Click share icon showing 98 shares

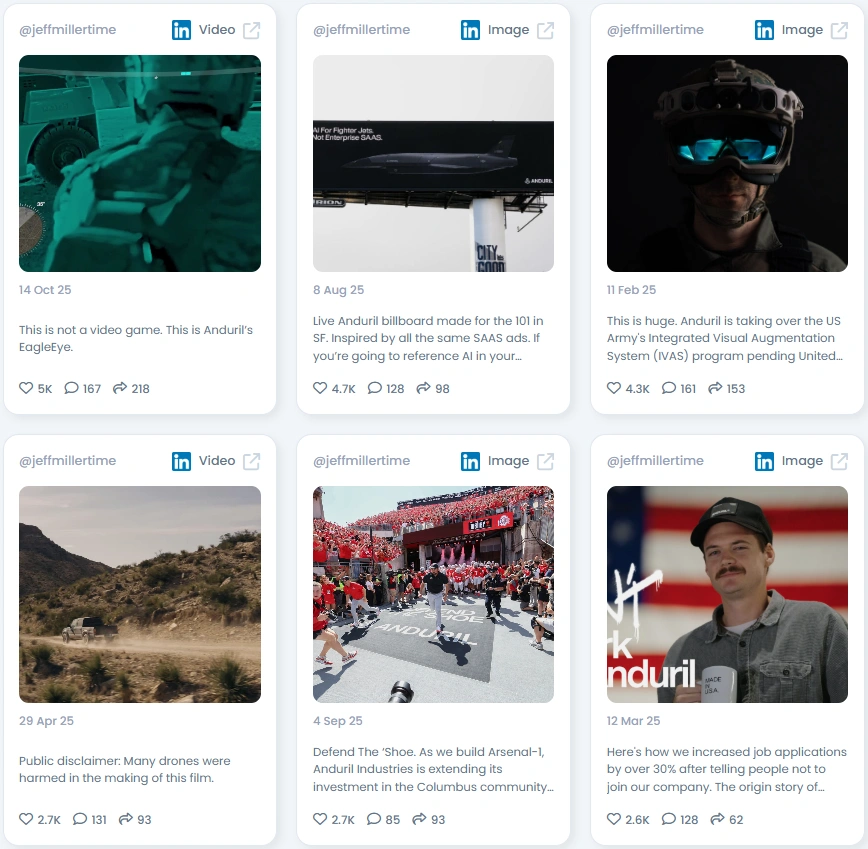pos(423,388)
